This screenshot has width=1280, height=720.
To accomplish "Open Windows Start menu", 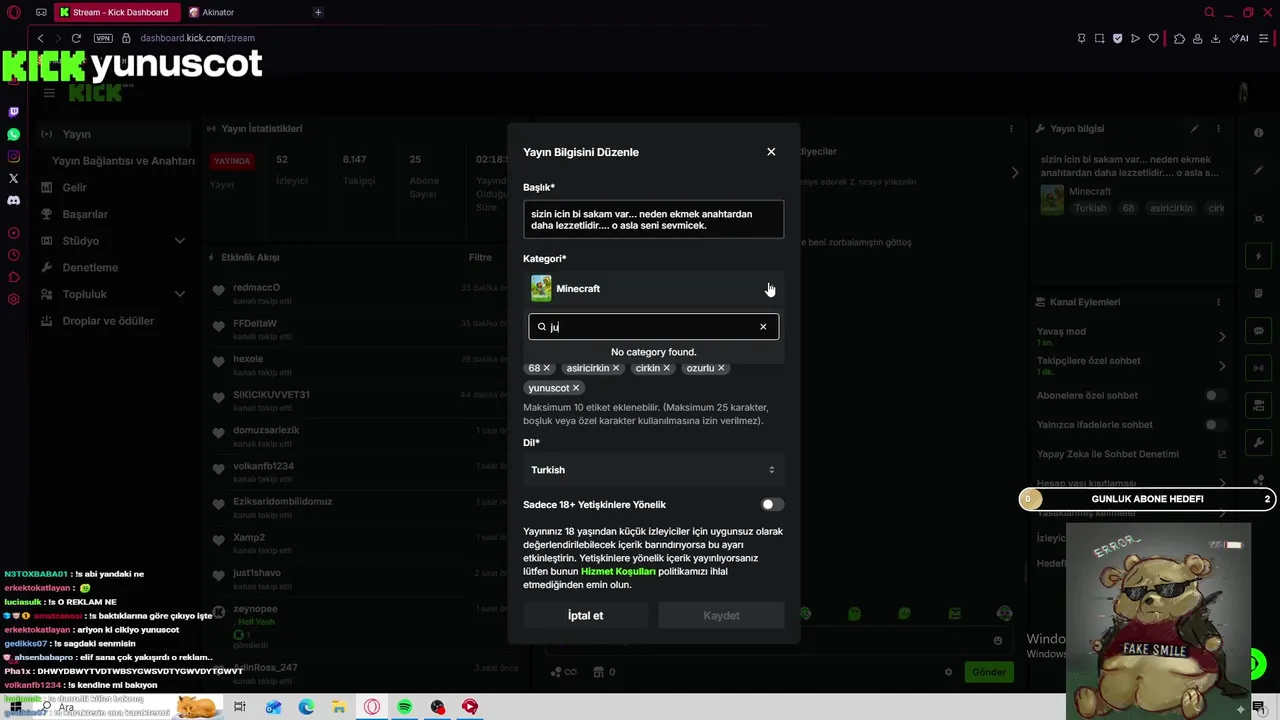I will pyautogui.click(x=15, y=707).
